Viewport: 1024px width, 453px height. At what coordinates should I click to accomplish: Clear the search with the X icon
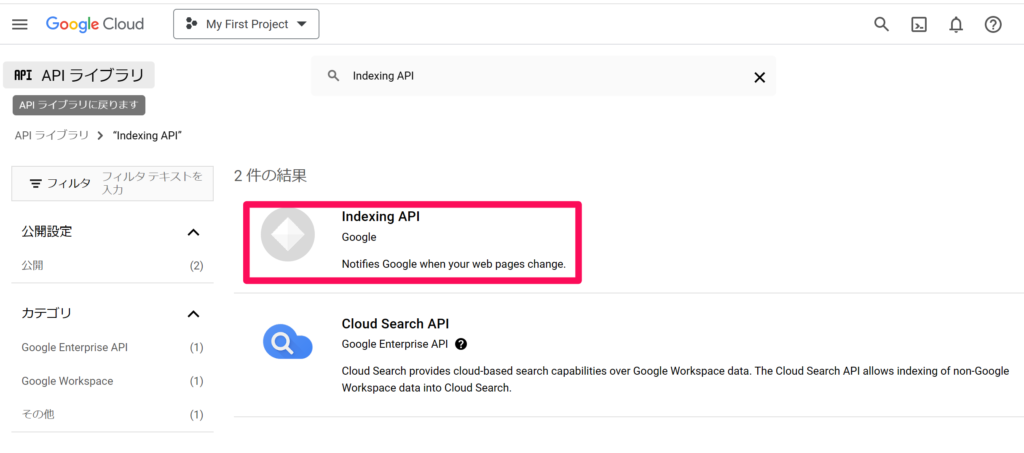point(760,77)
